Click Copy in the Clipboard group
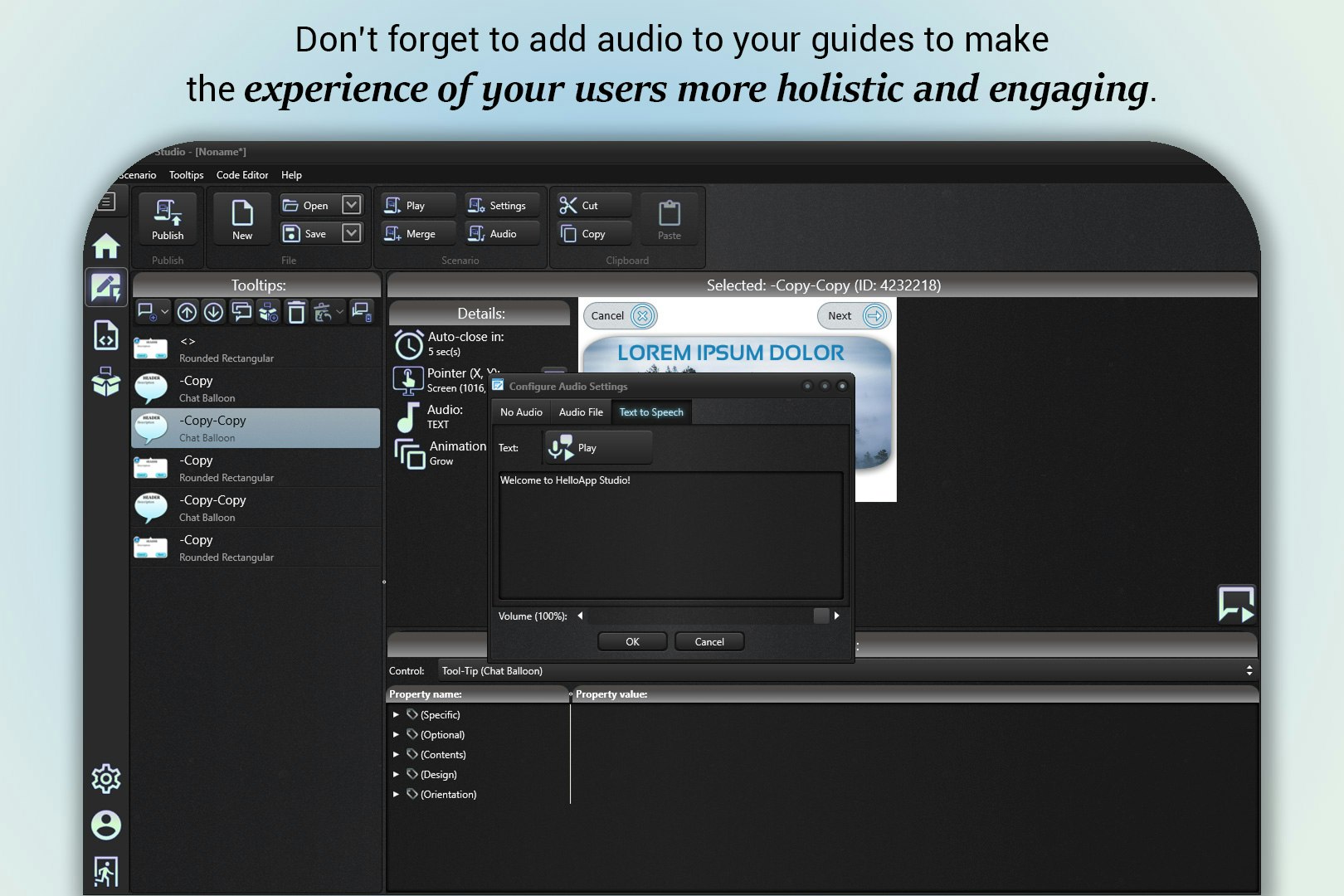The width and height of the screenshot is (1344, 896). point(594,234)
